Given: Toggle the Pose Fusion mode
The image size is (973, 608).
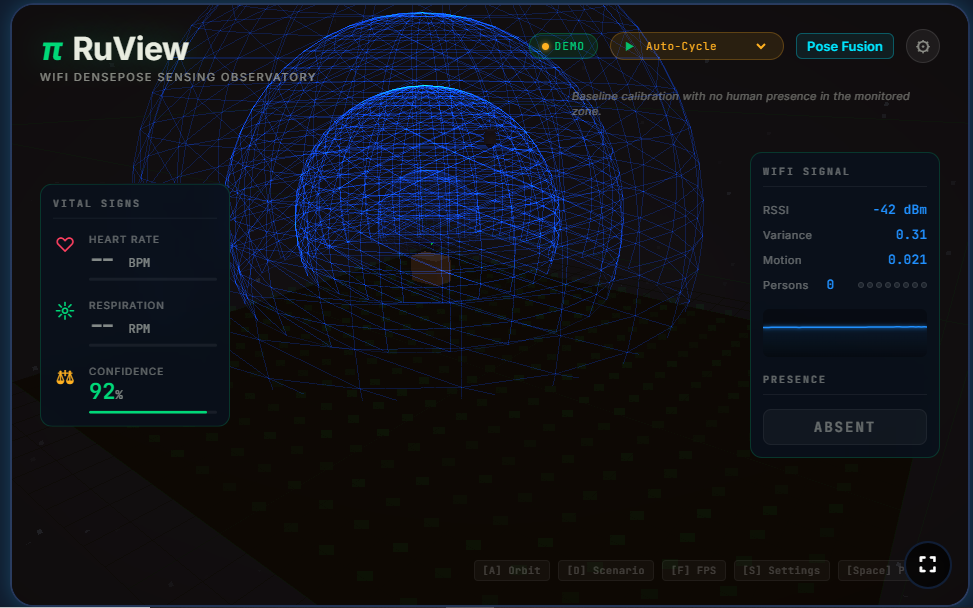Looking at the screenshot, I should (845, 47).
